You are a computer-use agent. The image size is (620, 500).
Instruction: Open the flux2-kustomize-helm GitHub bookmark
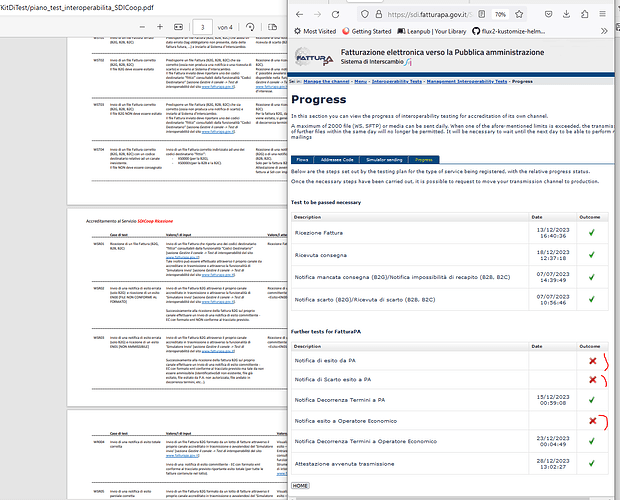[509, 31]
